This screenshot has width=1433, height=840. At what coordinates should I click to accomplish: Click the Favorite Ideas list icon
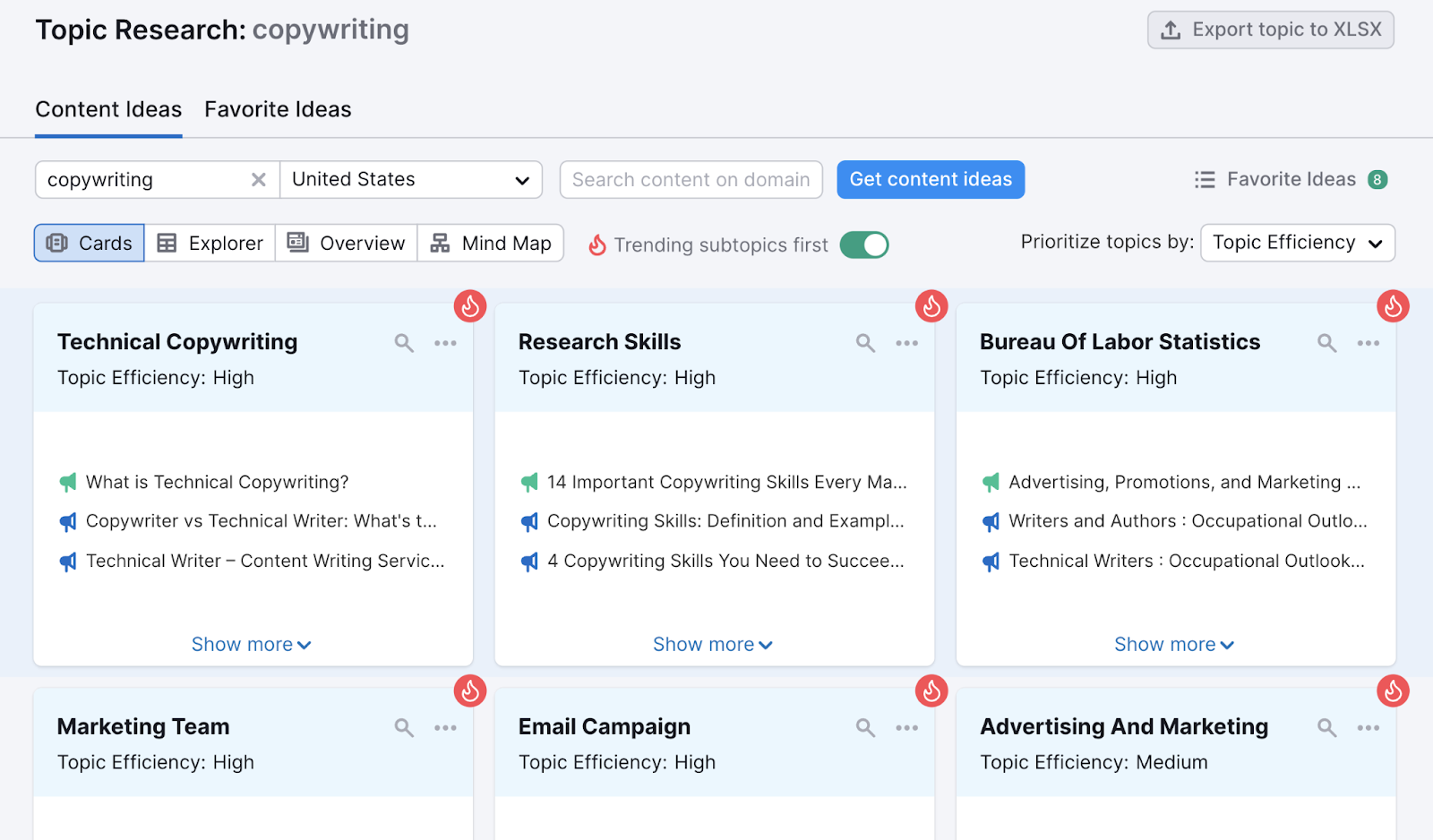(1205, 180)
